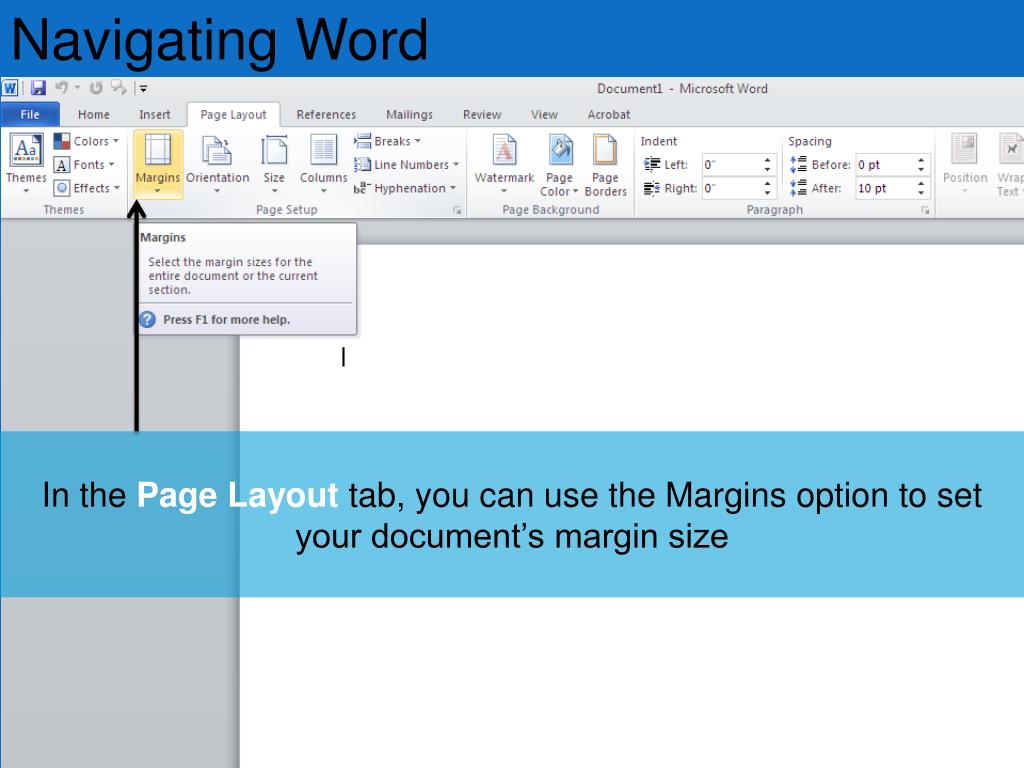Click the Spacing Before field
The image size is (1024, 768).
884,165
